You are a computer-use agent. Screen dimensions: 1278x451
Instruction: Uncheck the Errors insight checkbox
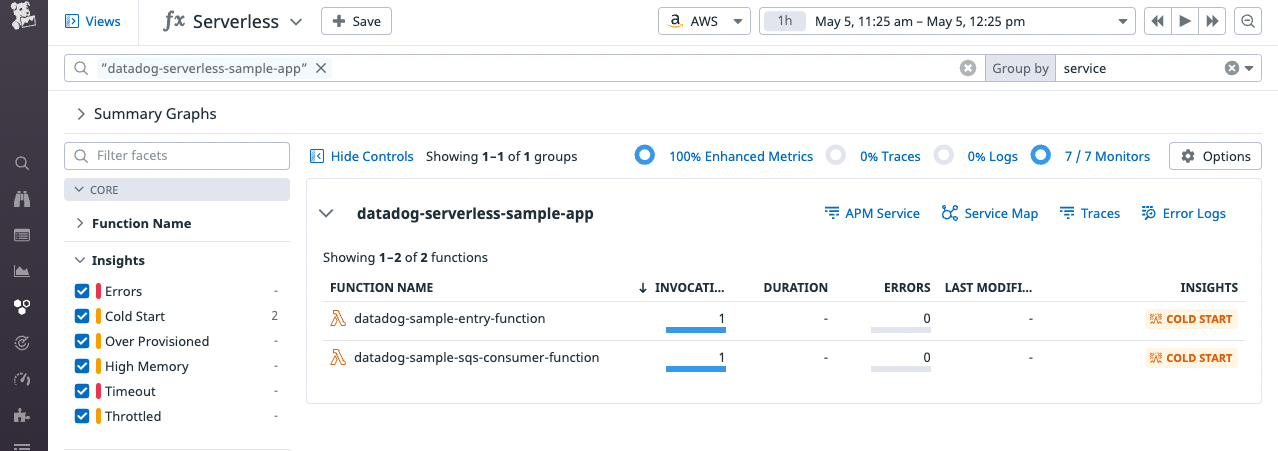coord(82,291)
